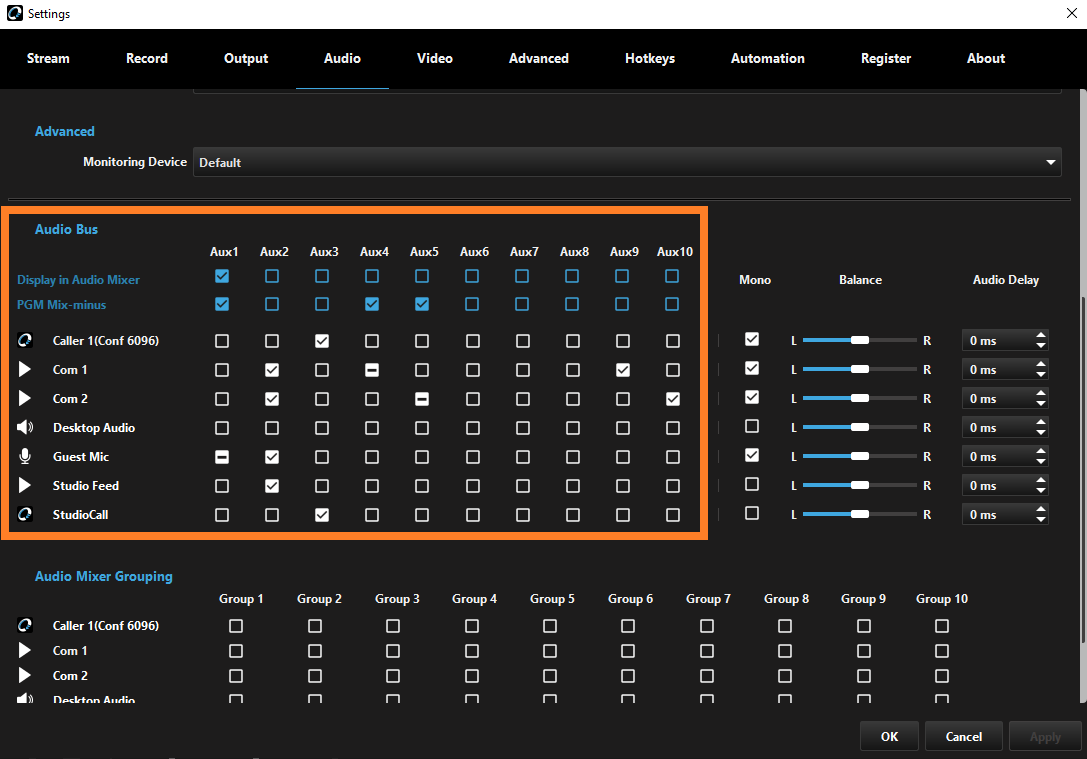Viewport: 1087px width, 759px height.
Task: Switch to the Stream tab
Action: [48, 58]
